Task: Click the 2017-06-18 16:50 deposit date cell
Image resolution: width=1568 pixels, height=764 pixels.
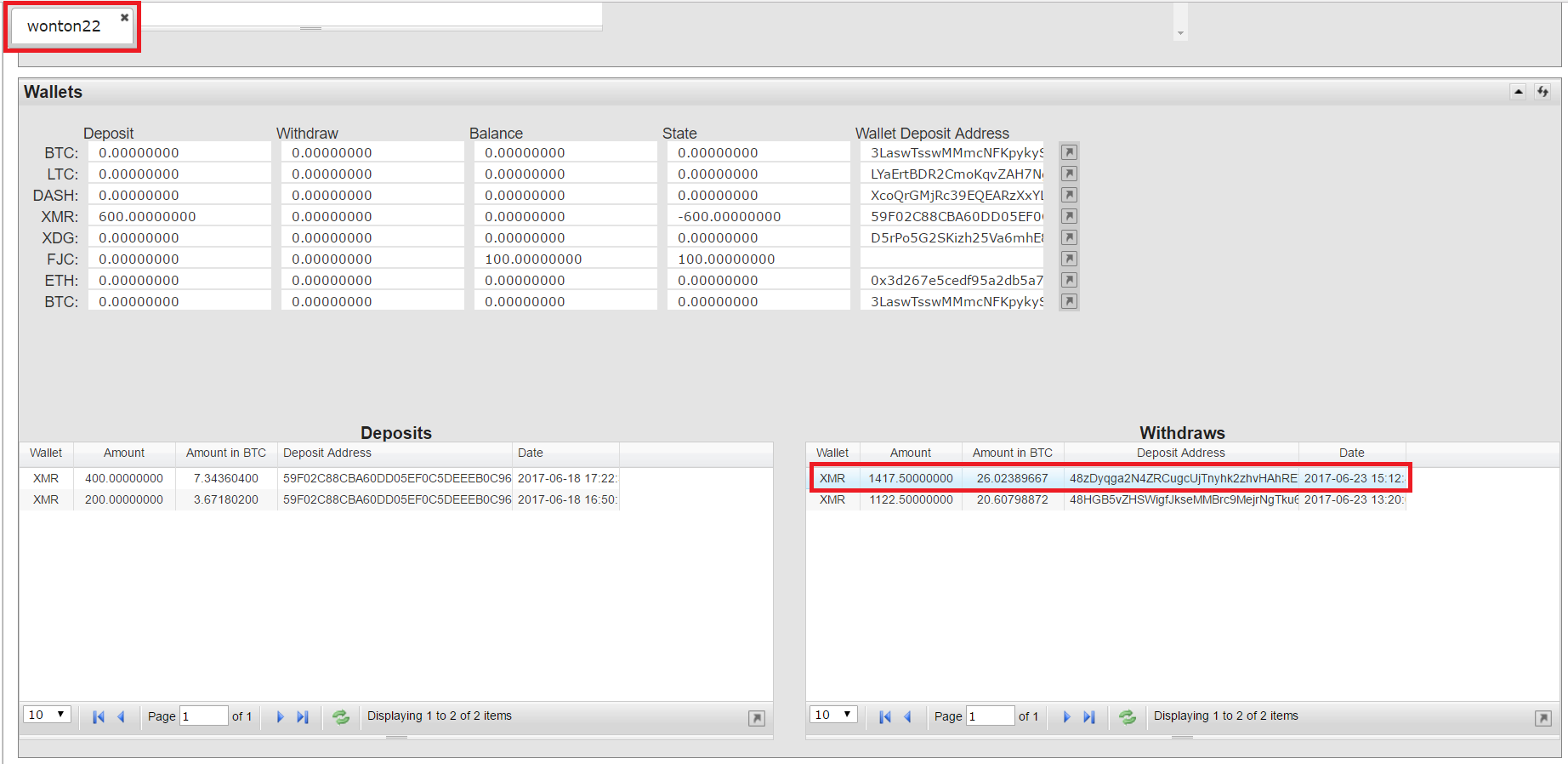Action: tap(566, 499)
